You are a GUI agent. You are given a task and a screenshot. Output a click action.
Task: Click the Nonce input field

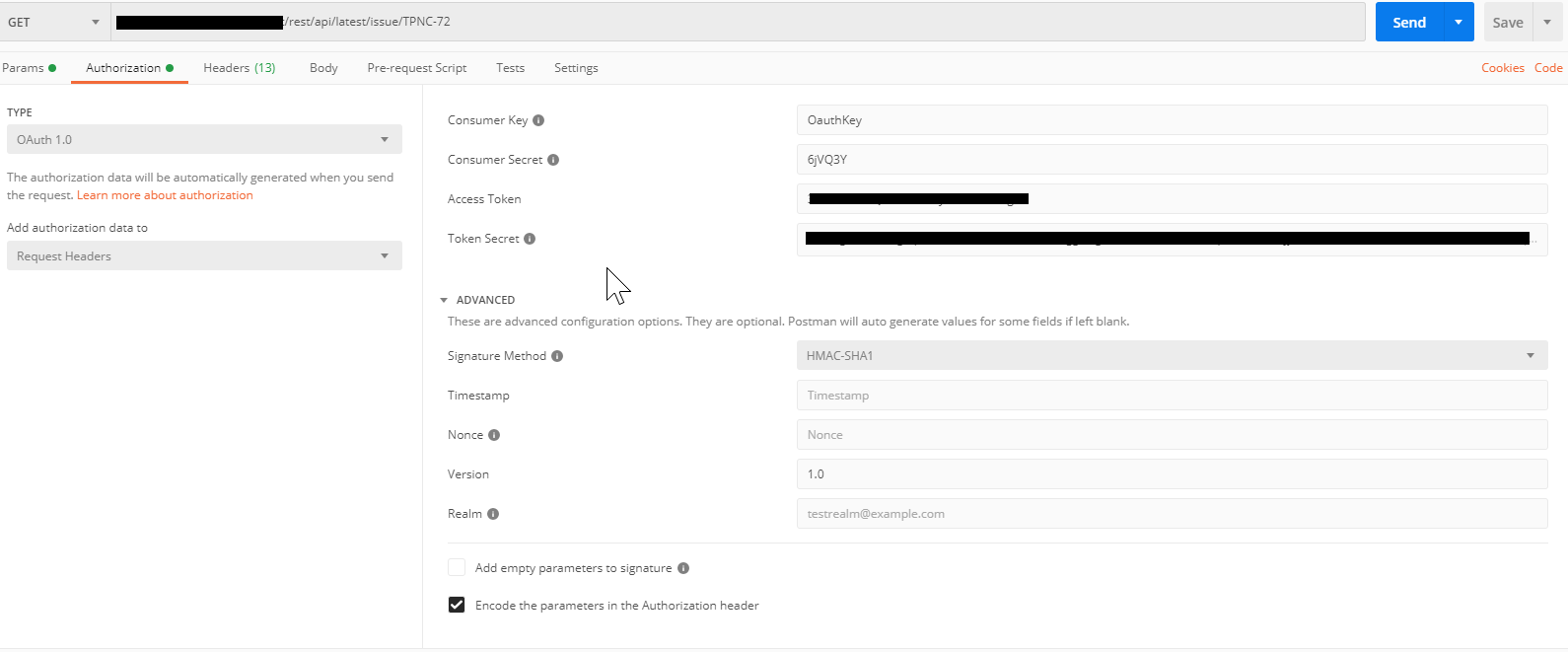click(x=1172, y=435)
